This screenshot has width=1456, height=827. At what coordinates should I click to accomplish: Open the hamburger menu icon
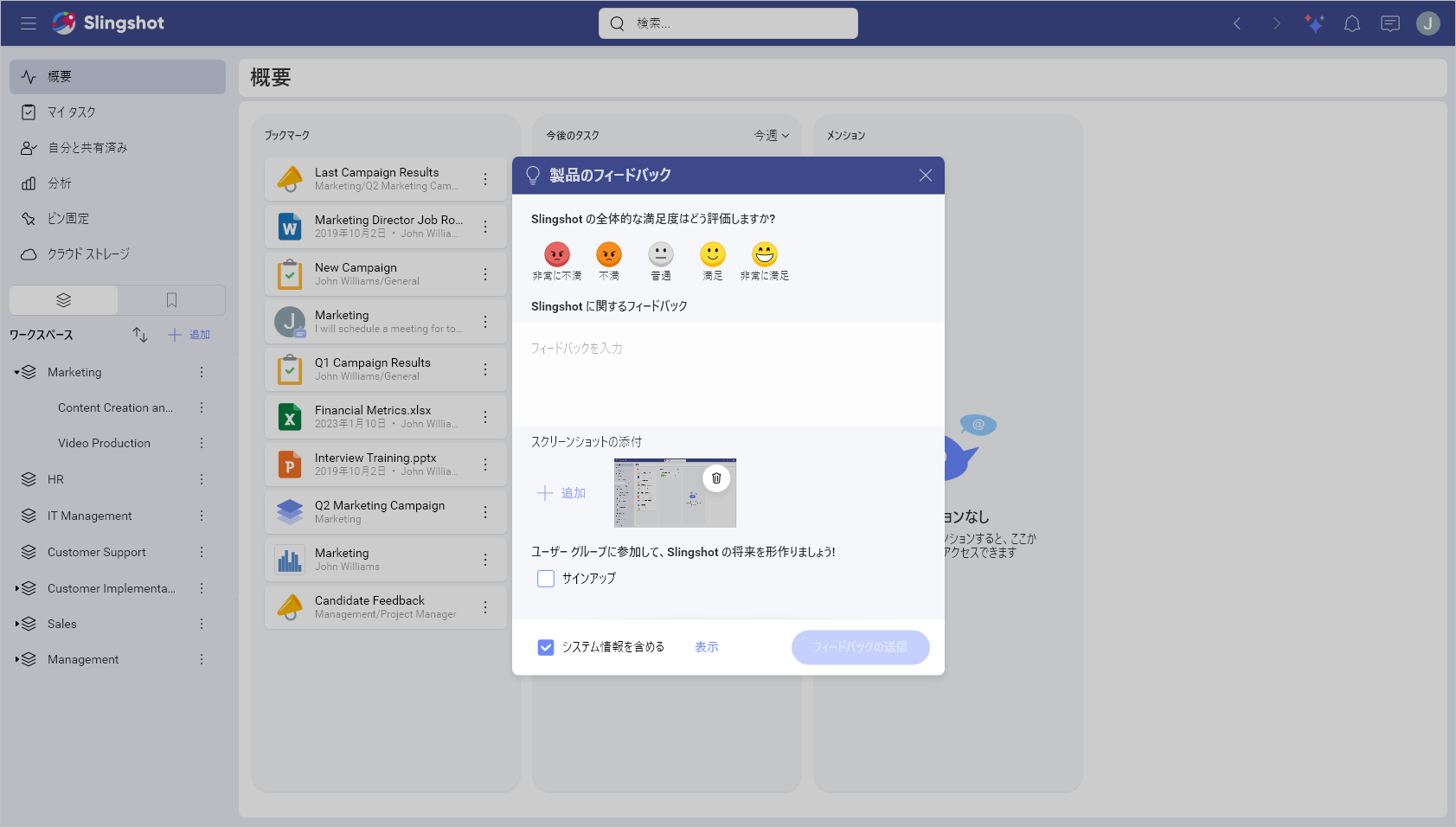[29, 23]
